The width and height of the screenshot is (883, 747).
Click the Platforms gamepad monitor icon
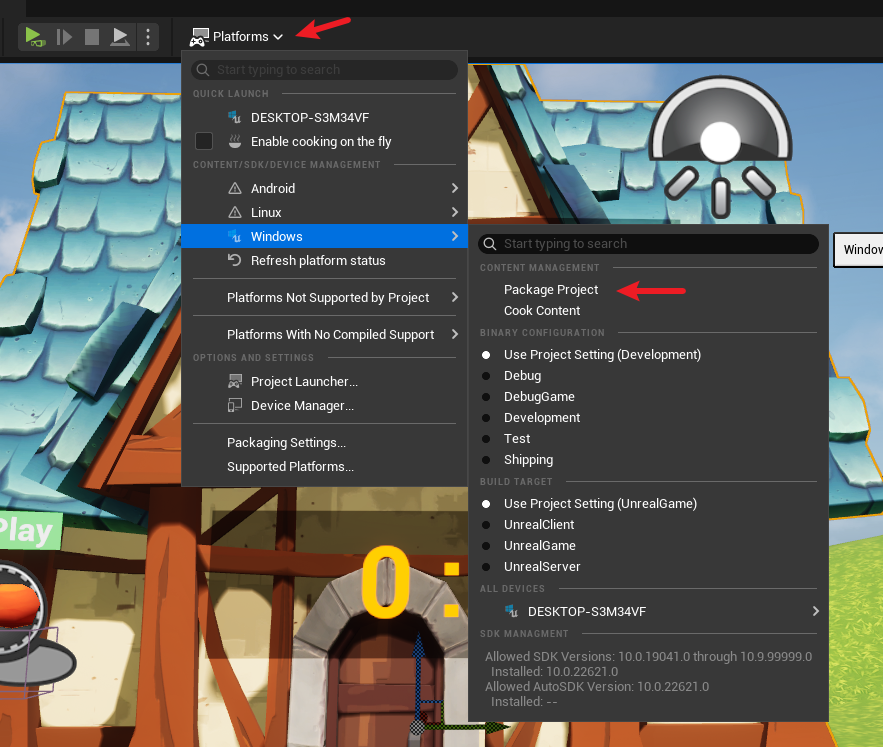(199, 37)
